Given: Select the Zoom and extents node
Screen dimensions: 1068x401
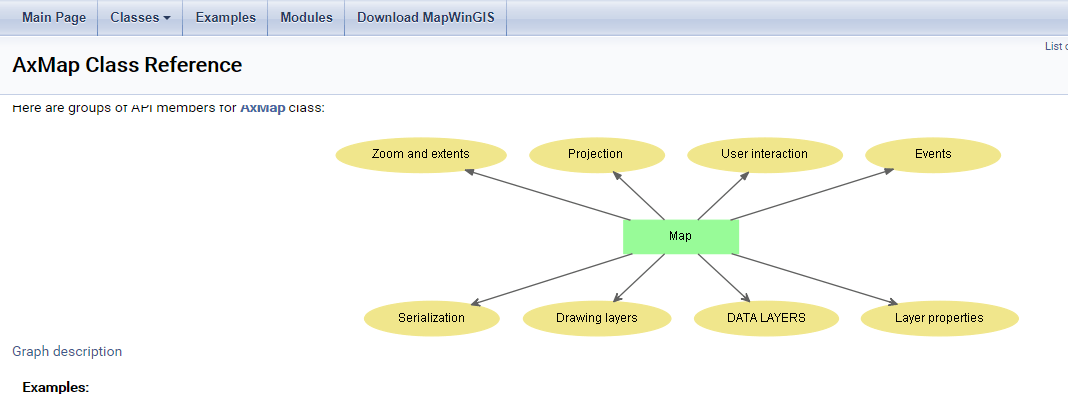Looking at the screenshot, I should 421,155.
